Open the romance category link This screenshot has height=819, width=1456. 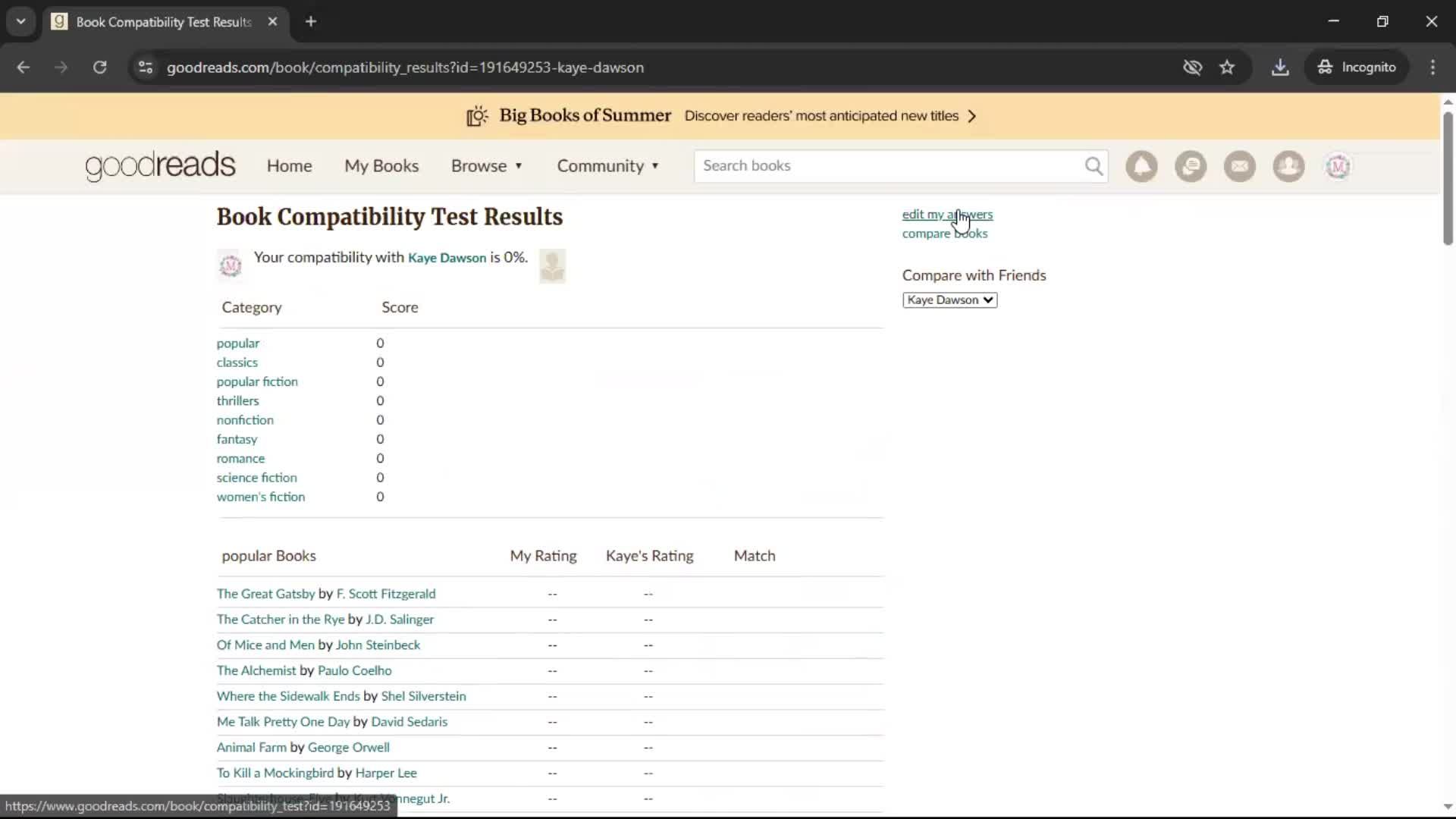[240, 459]
